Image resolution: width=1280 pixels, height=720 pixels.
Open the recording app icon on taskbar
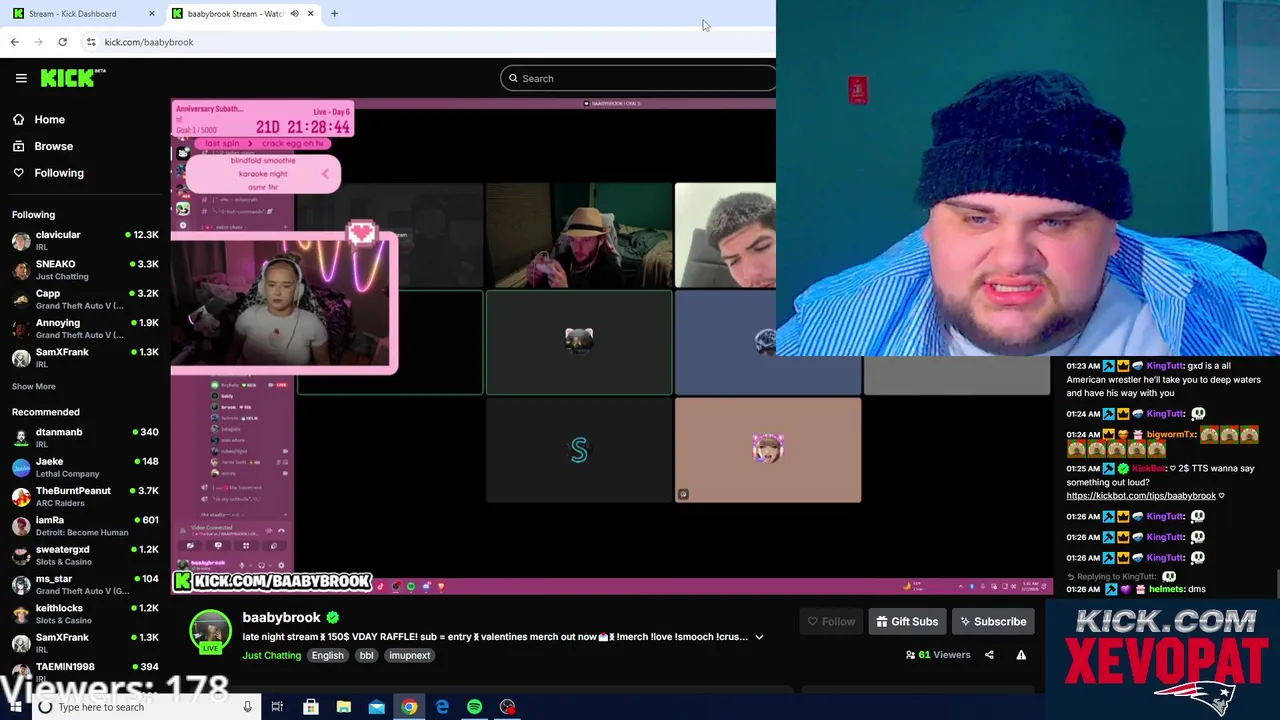[x=508, y=707]
